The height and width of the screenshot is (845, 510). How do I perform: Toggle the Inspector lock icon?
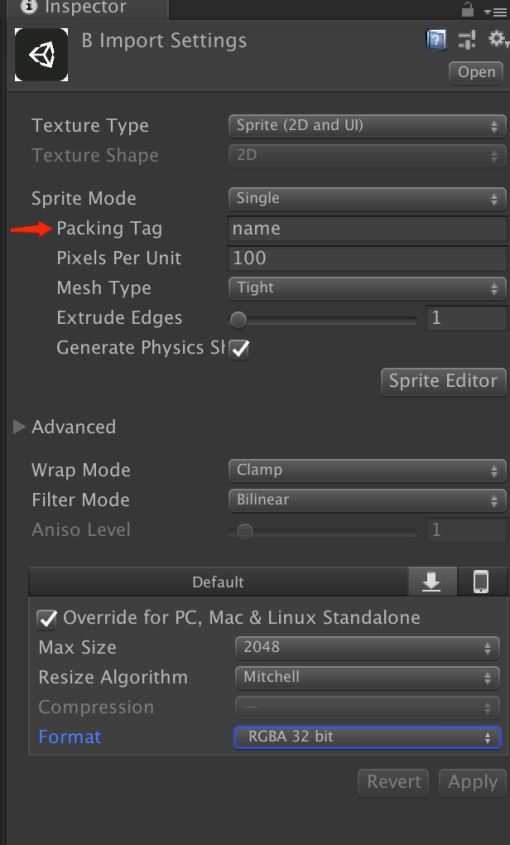click(x=467, y=9)
